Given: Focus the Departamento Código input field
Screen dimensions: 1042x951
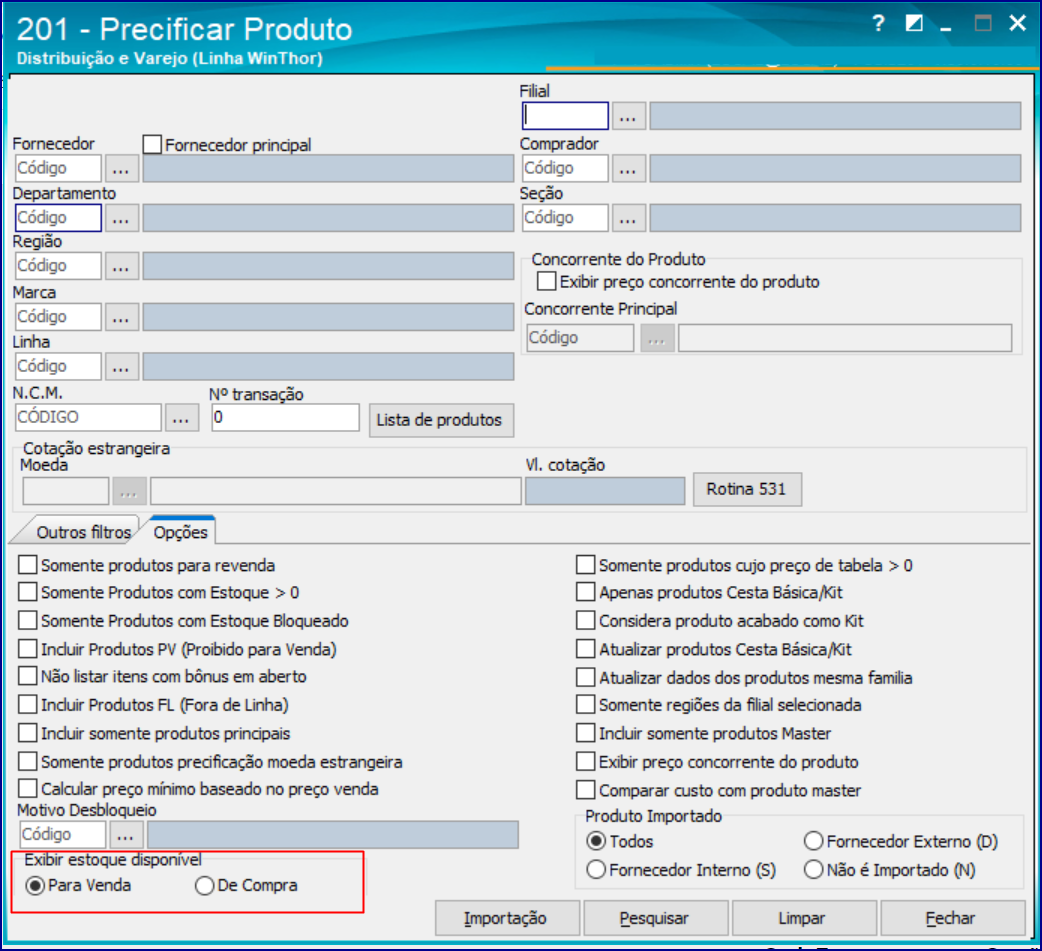Looking at the screenshot, I should (58, 218).
